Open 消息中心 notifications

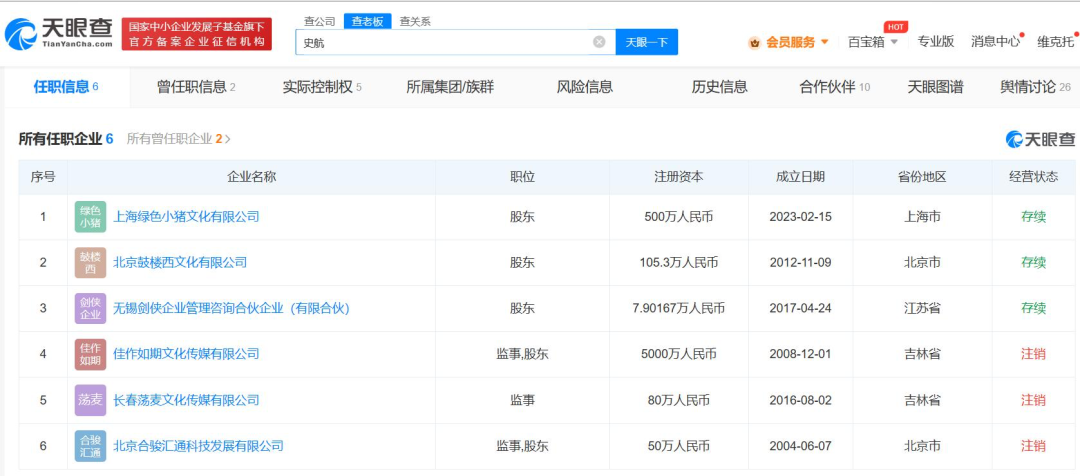[994, 42]
